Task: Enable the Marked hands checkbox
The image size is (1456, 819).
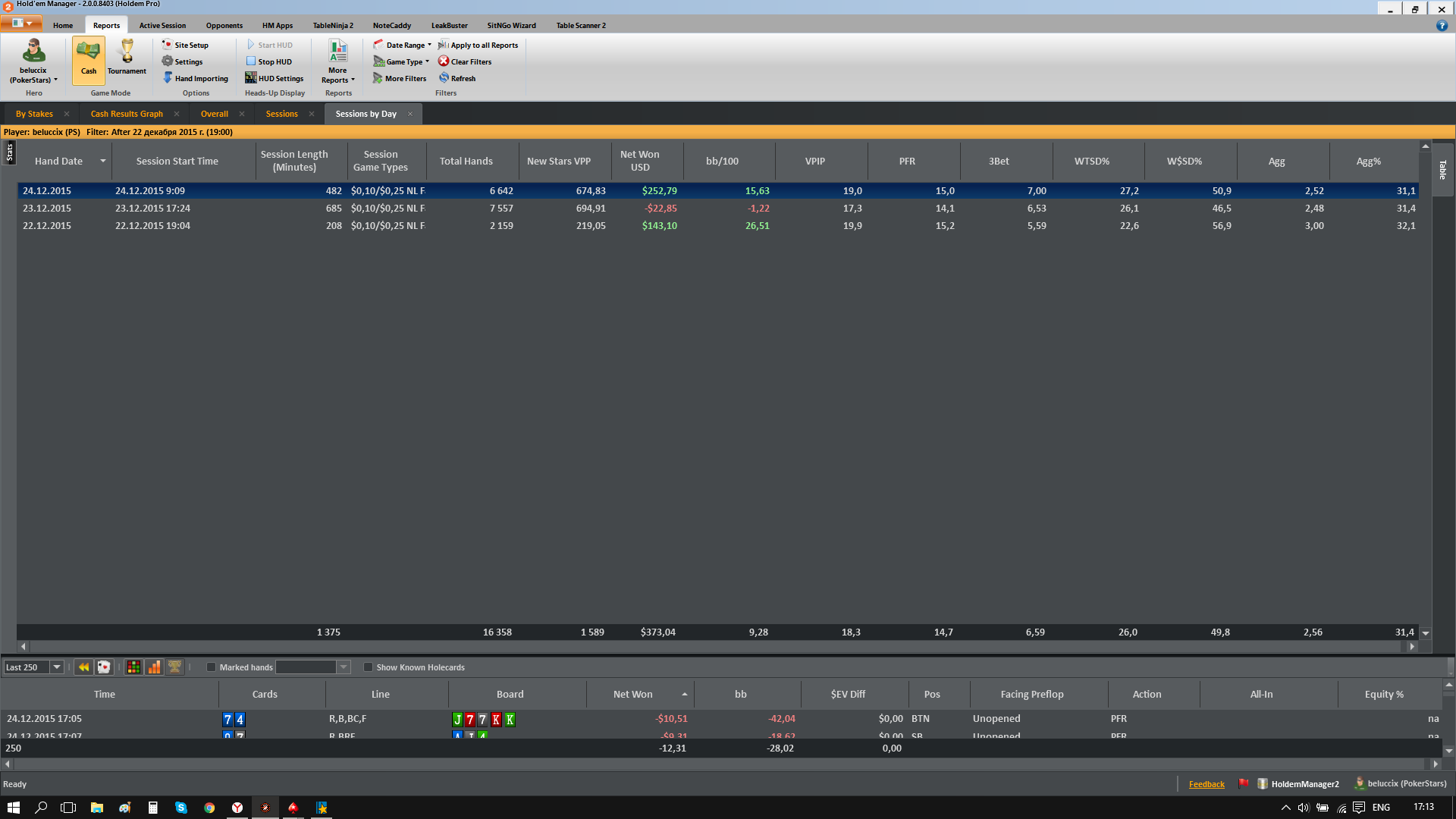Action: pos(212,667)
